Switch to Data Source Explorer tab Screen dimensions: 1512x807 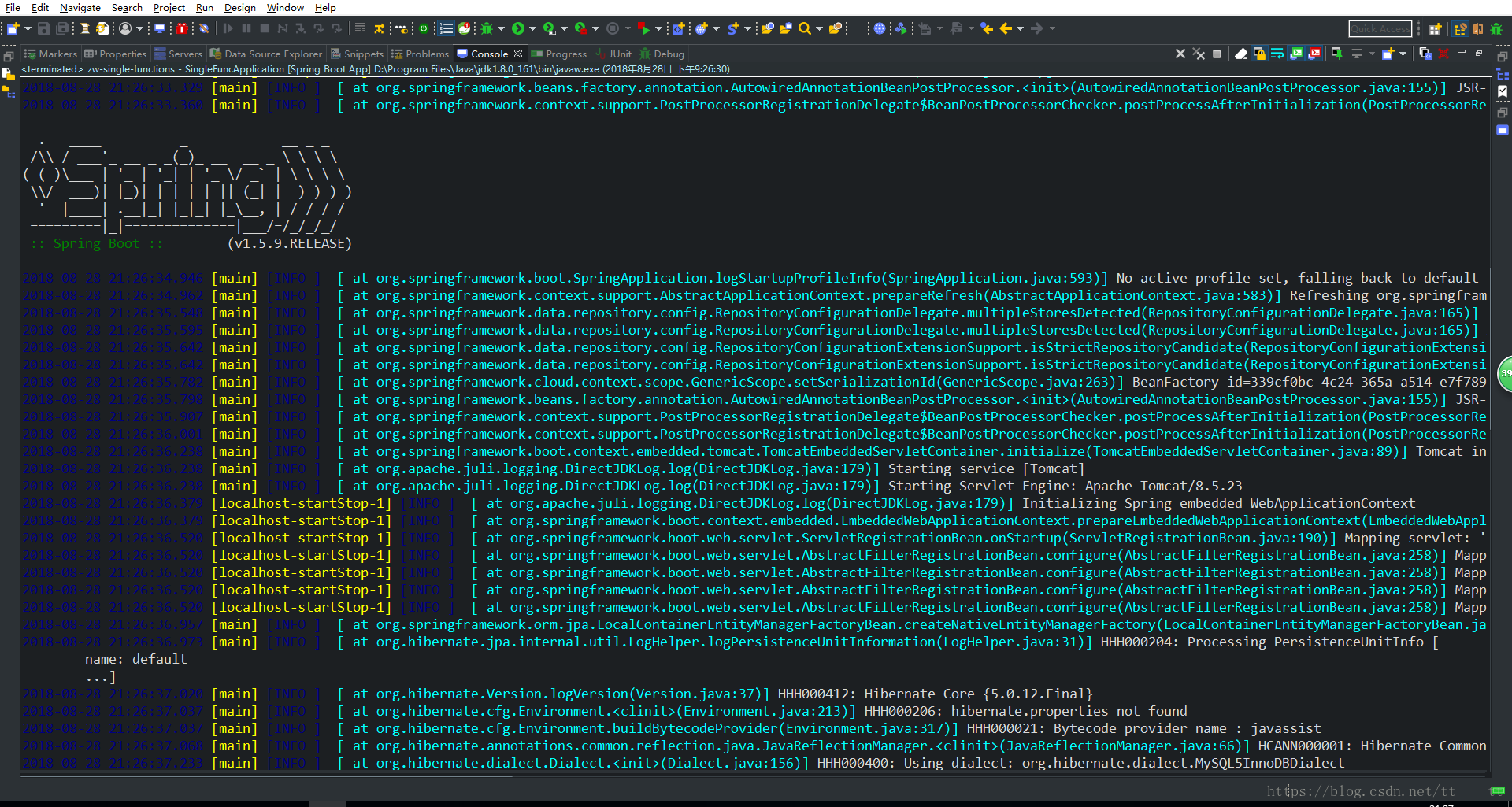pyautogui.click(x=266, y=54)
